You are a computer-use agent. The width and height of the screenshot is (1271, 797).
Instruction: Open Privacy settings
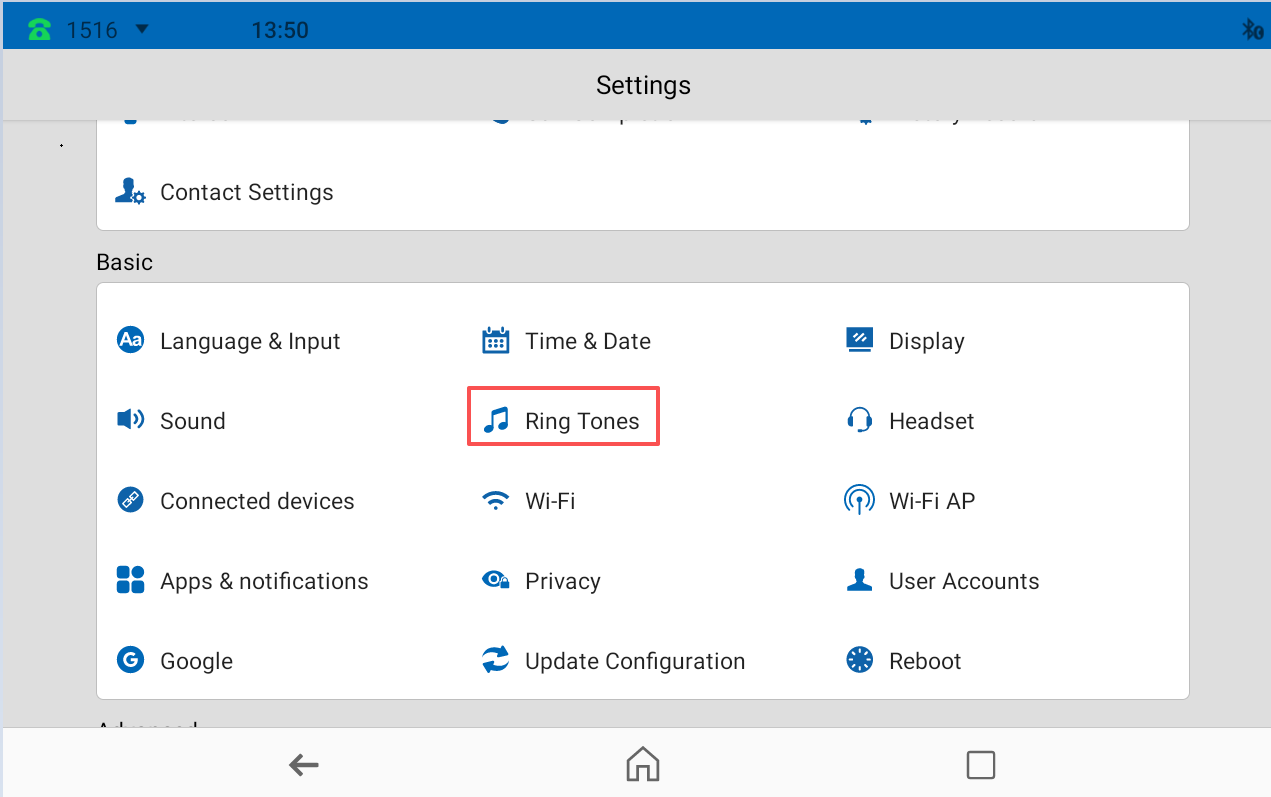click(x=562, y=581)
